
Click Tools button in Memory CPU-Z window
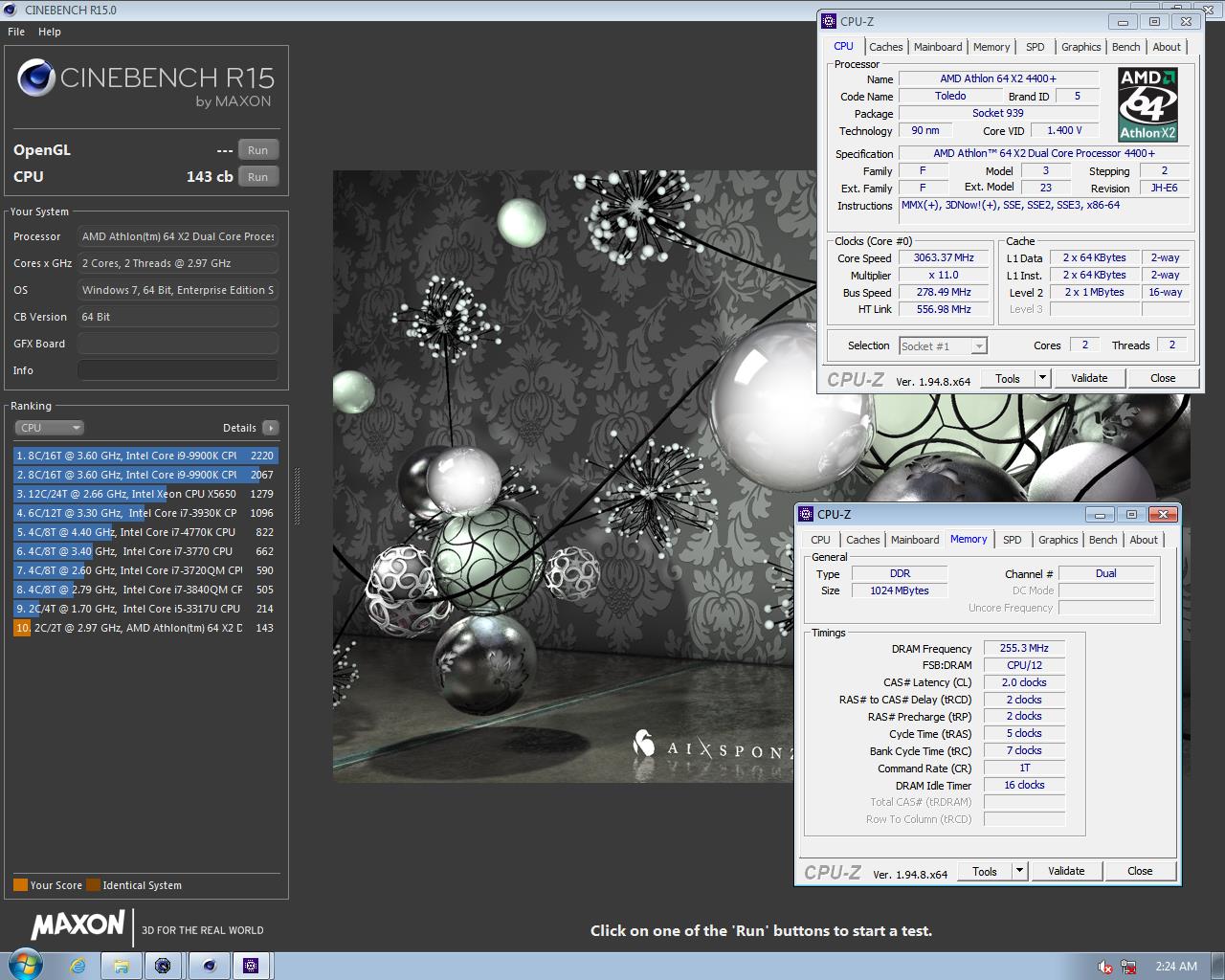tap(985, 871)
